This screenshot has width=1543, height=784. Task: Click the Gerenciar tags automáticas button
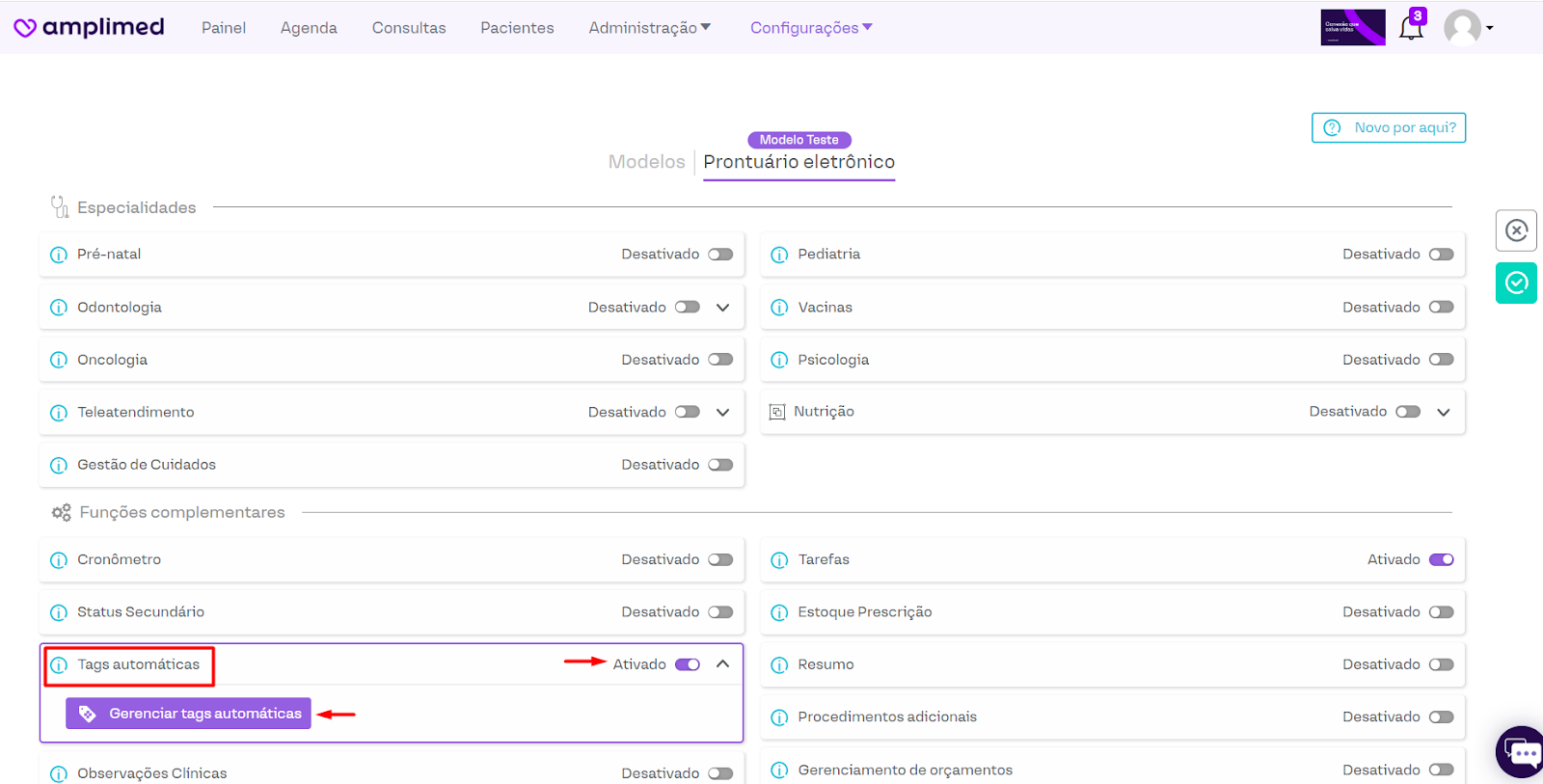[189, 714]
